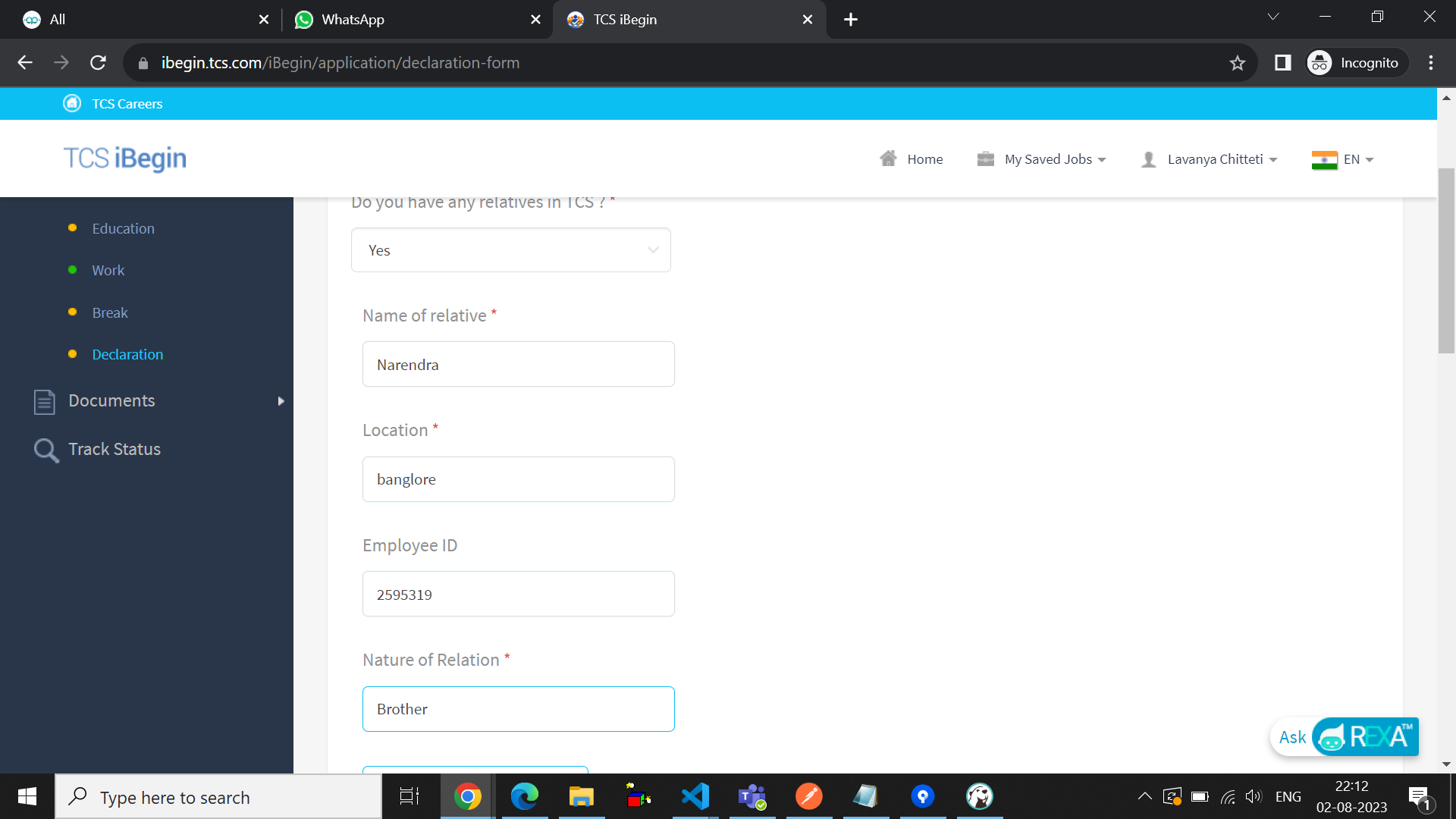Open Task View in taskbar
This screenshot has width=1456, height=819.
409,796
